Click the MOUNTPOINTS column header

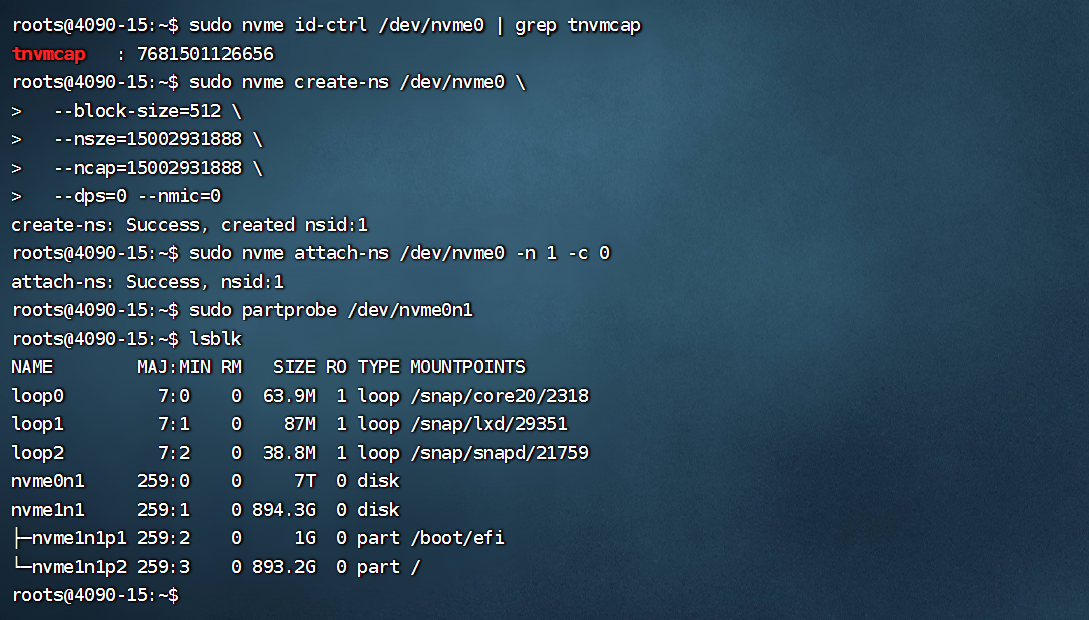coord(467,367)
